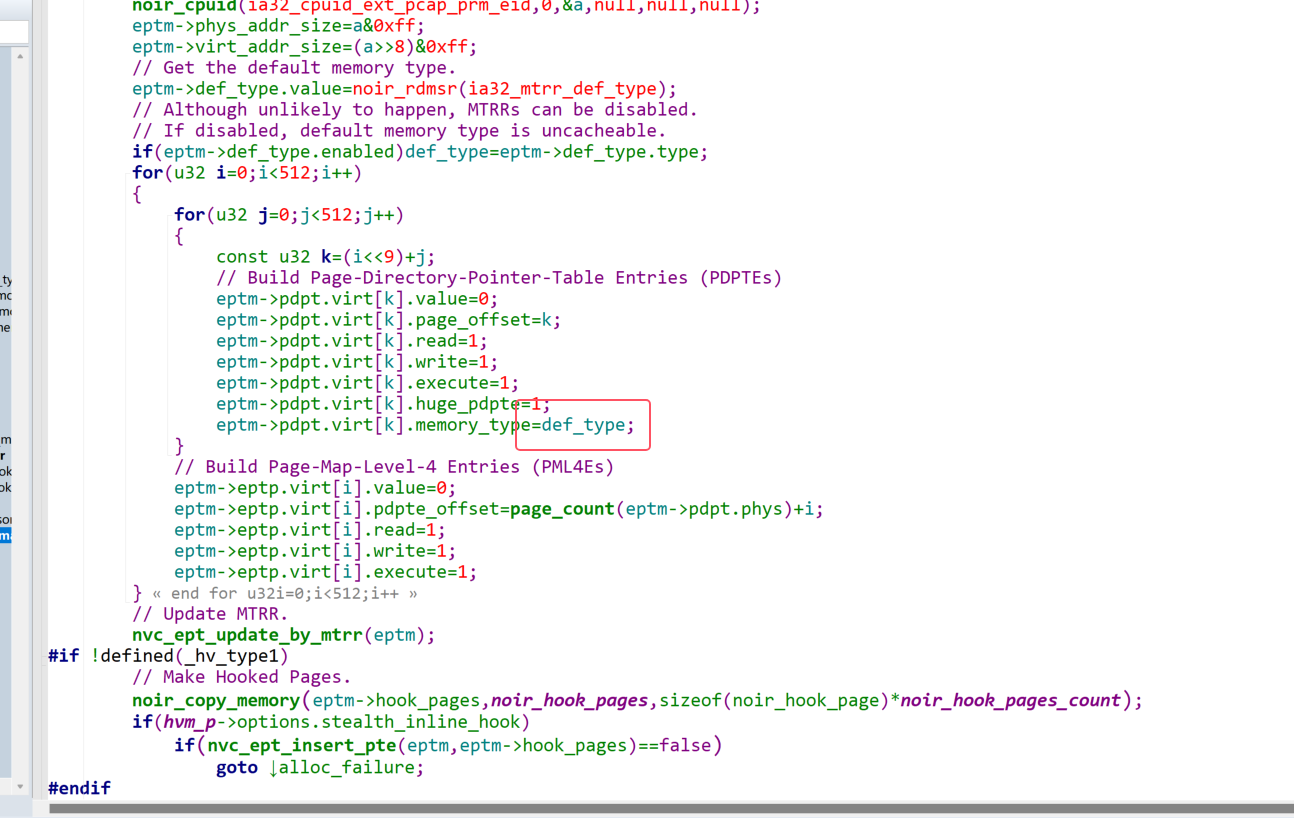Click the "for(u32 i=0;i<512;i++)" loop header
Screen dimensions: 1294x818
click(247, 173)
